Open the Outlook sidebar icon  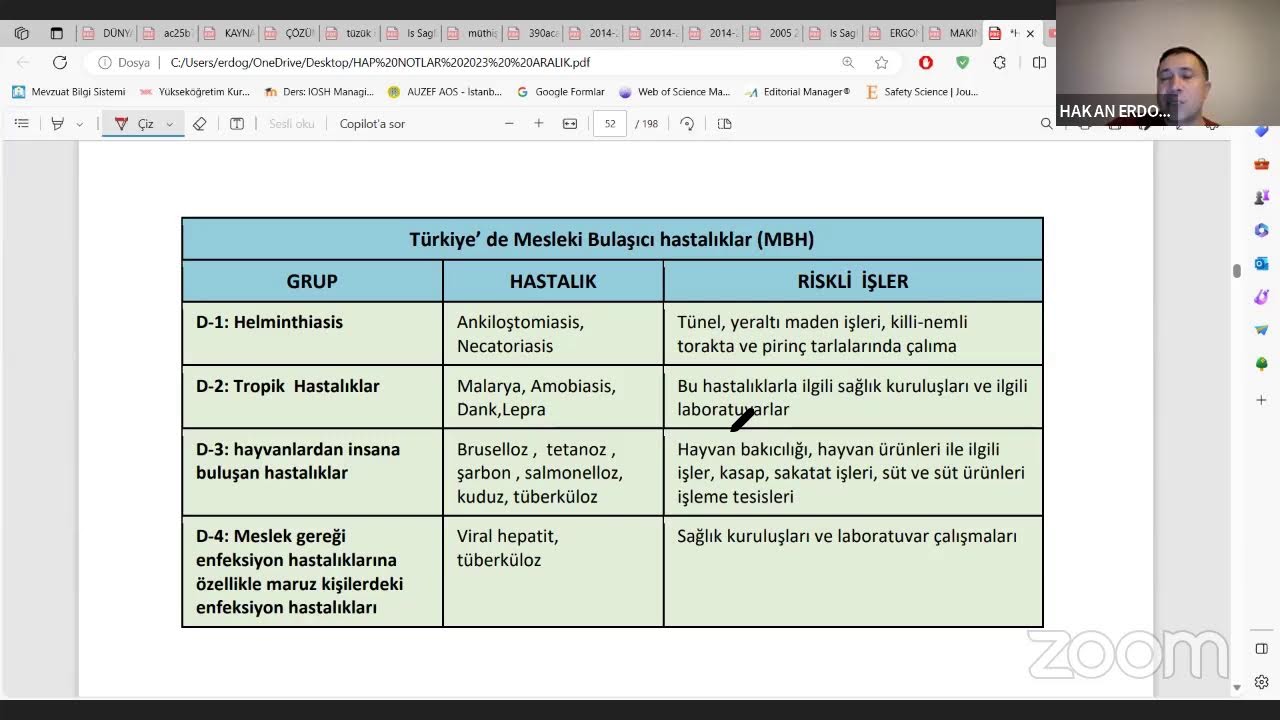[1262, 263]
